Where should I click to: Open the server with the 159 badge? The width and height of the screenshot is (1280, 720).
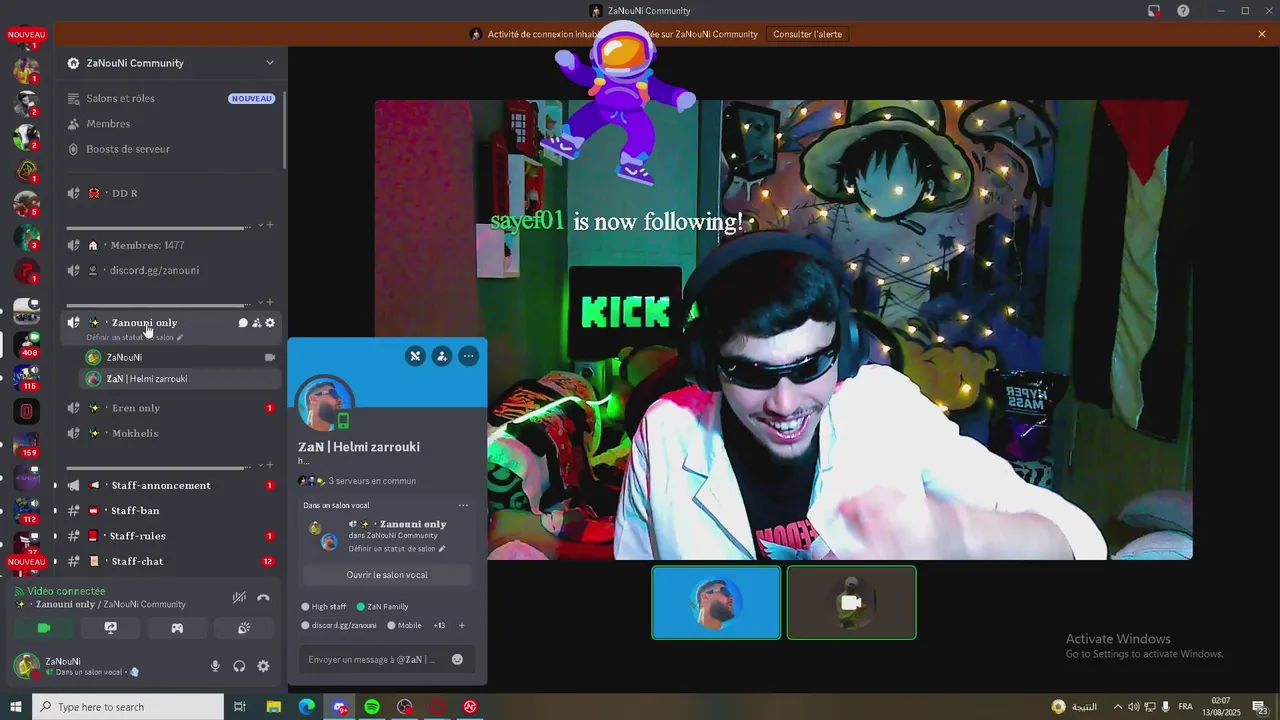[27, 445]
